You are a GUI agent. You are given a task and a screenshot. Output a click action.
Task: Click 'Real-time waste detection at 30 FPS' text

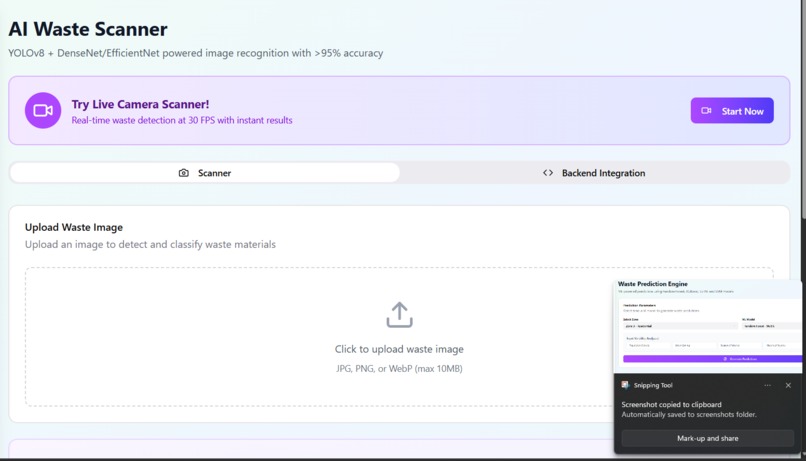coord(143,120)
